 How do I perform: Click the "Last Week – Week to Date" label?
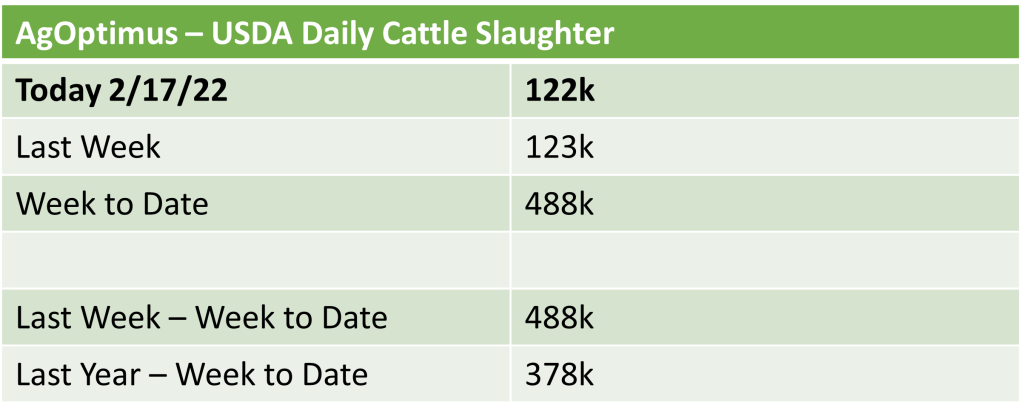pyautogui.click(x=201, y=318)
